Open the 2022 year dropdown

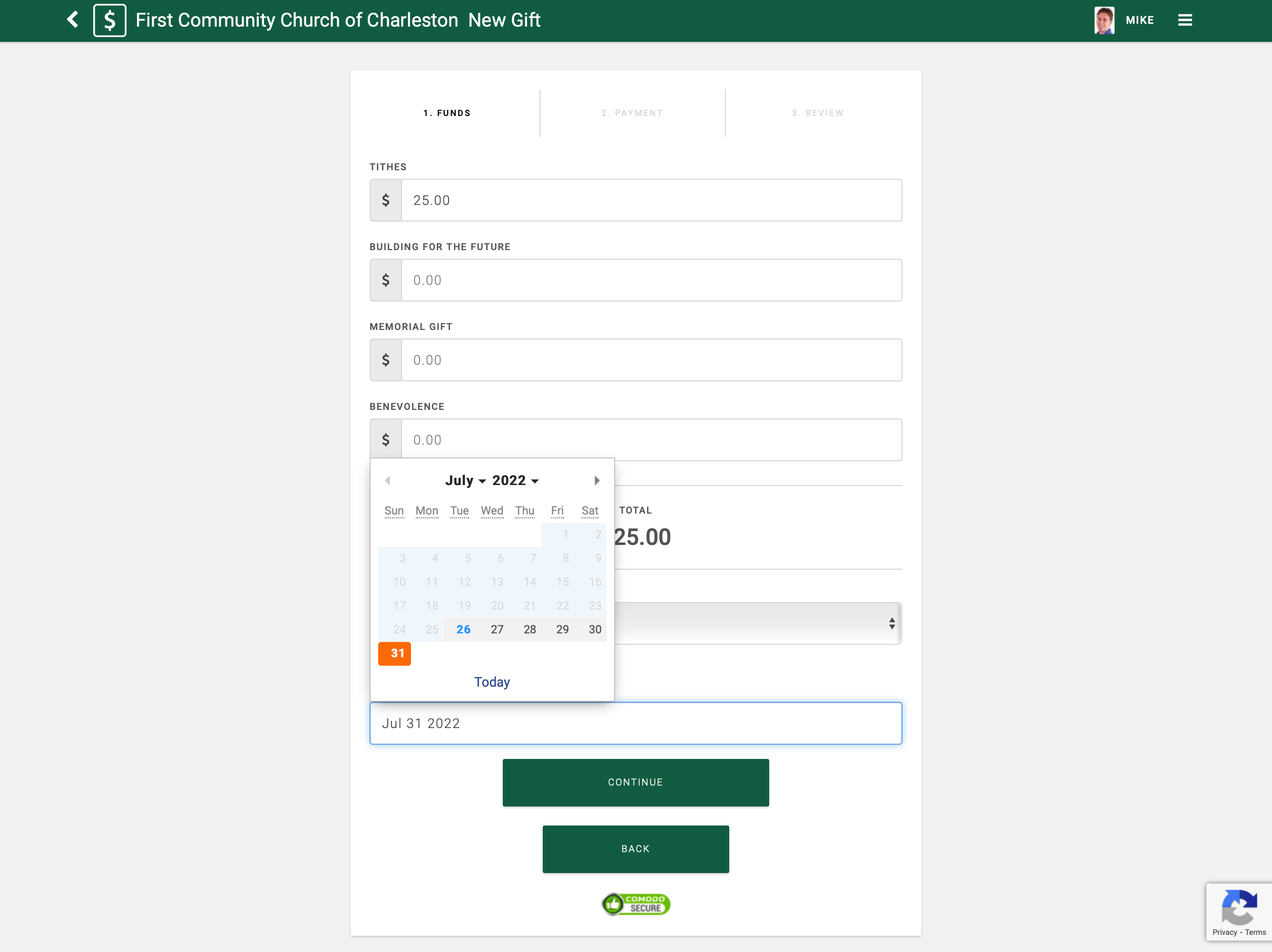(515, 481)
